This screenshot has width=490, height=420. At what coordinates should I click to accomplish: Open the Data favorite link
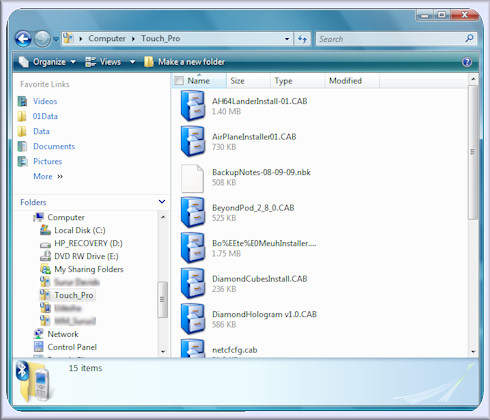(41, 131)
